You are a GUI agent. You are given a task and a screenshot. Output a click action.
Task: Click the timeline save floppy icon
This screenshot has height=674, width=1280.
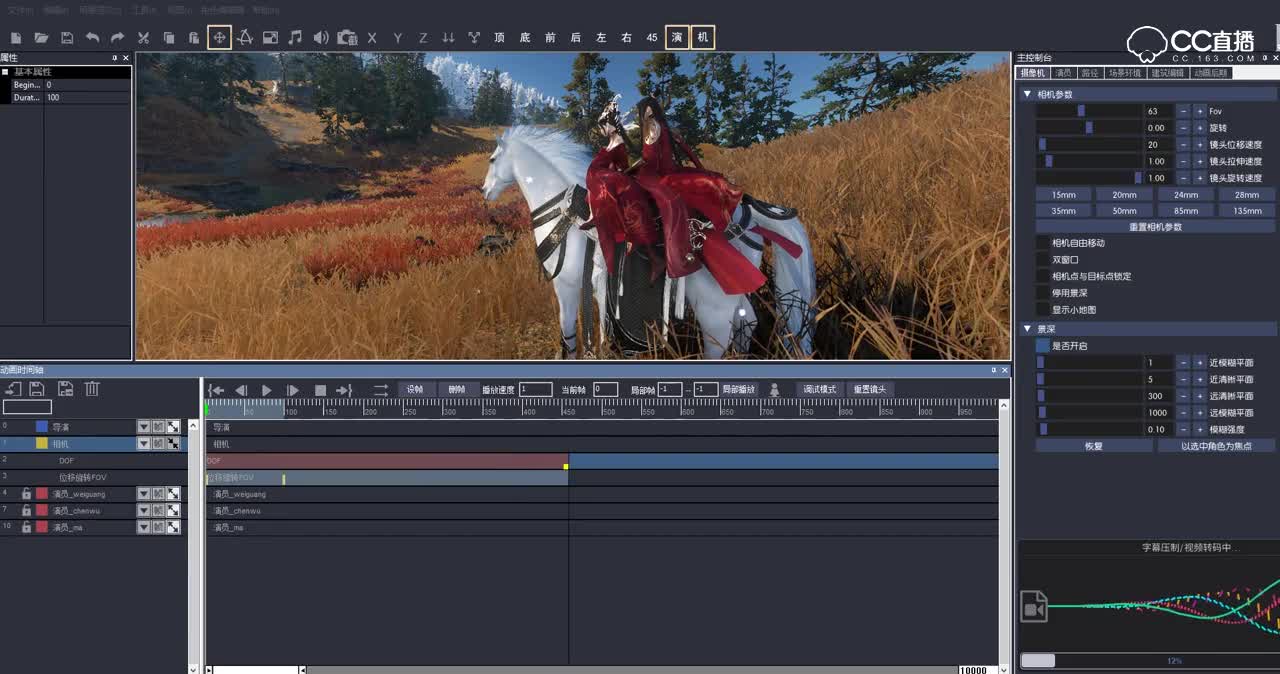37,389
